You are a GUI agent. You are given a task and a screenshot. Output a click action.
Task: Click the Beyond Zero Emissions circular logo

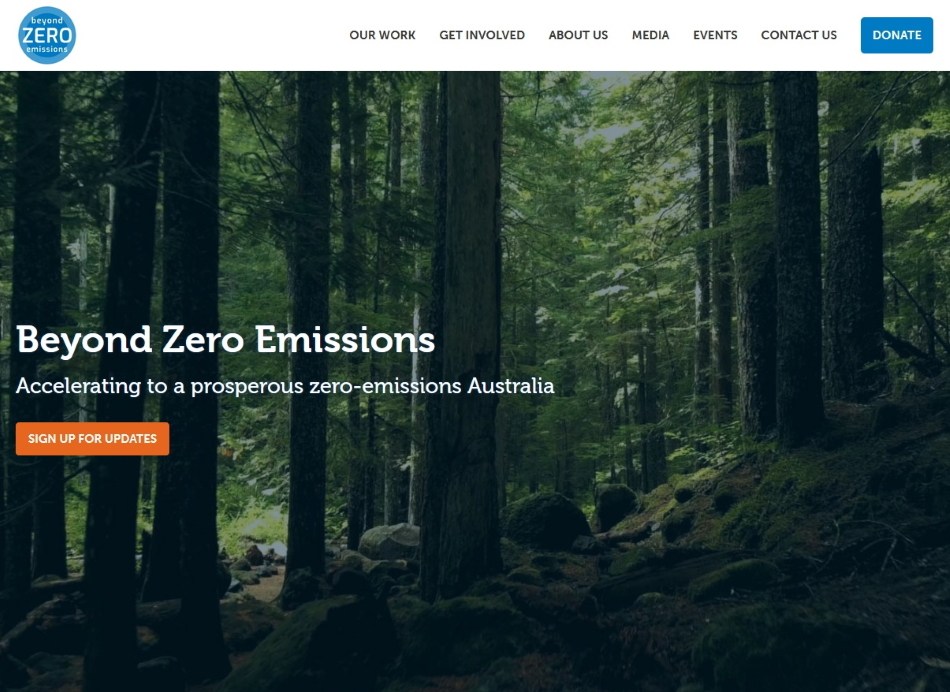47,35
